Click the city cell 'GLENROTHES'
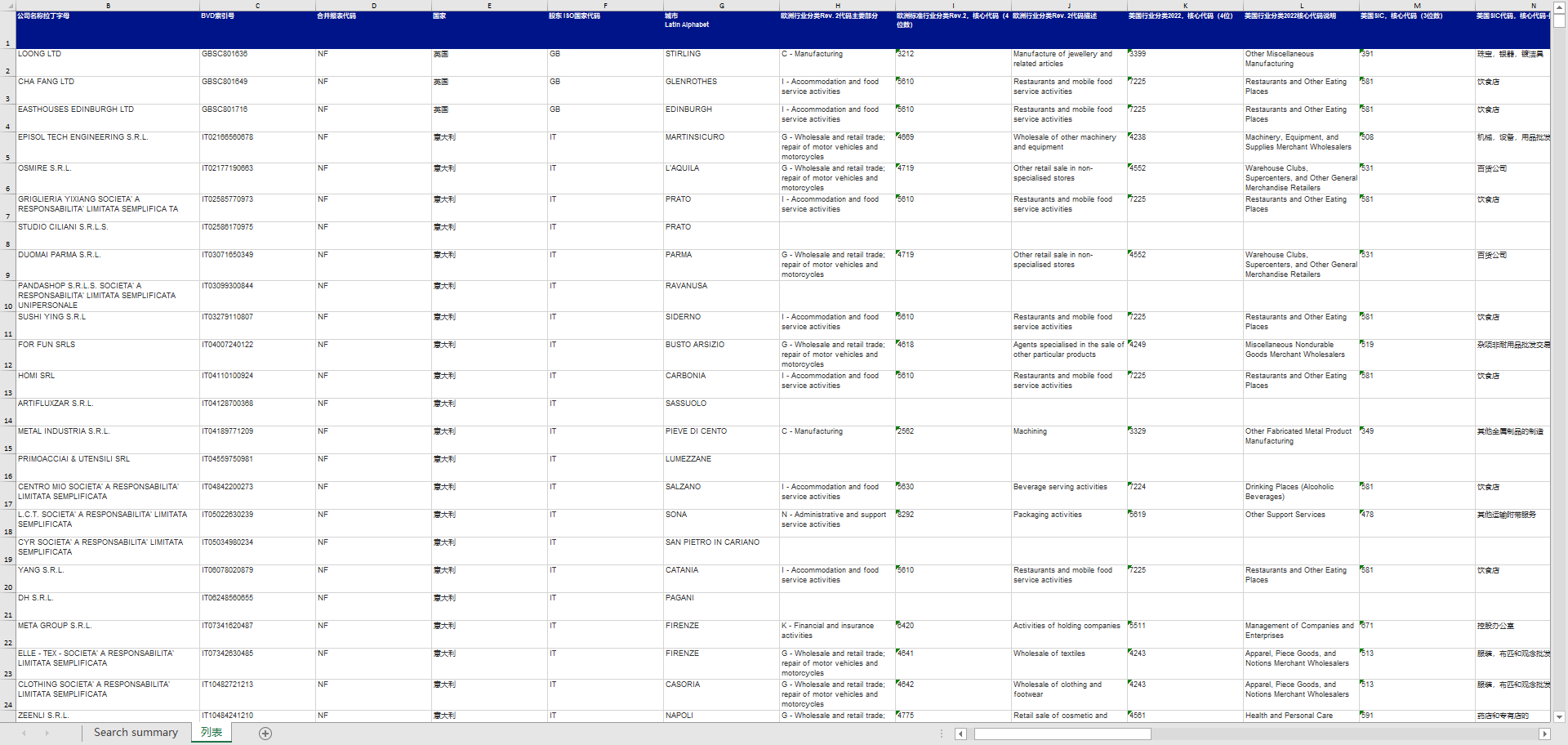Screen dimensions: 1568x745 click(721, 91)
